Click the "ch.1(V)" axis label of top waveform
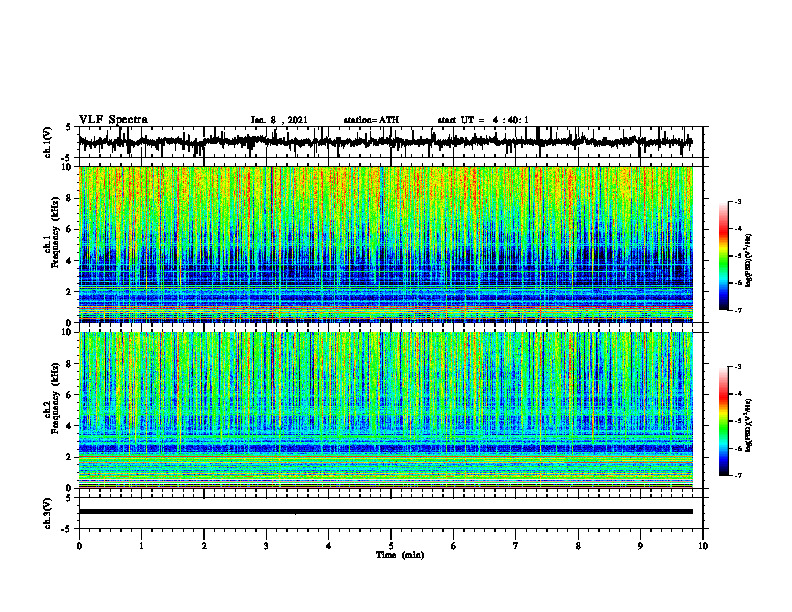 [x=47, y=142]
